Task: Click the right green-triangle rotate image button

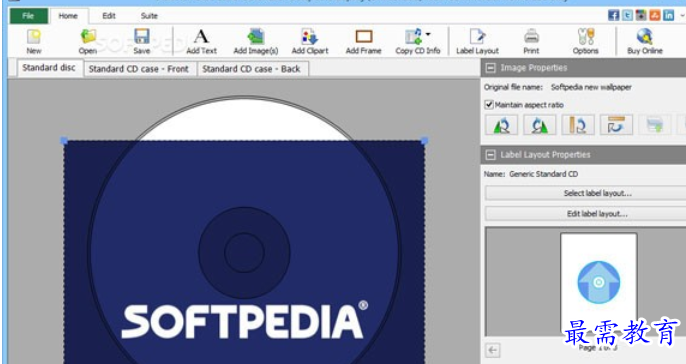Action: [540, 125]
